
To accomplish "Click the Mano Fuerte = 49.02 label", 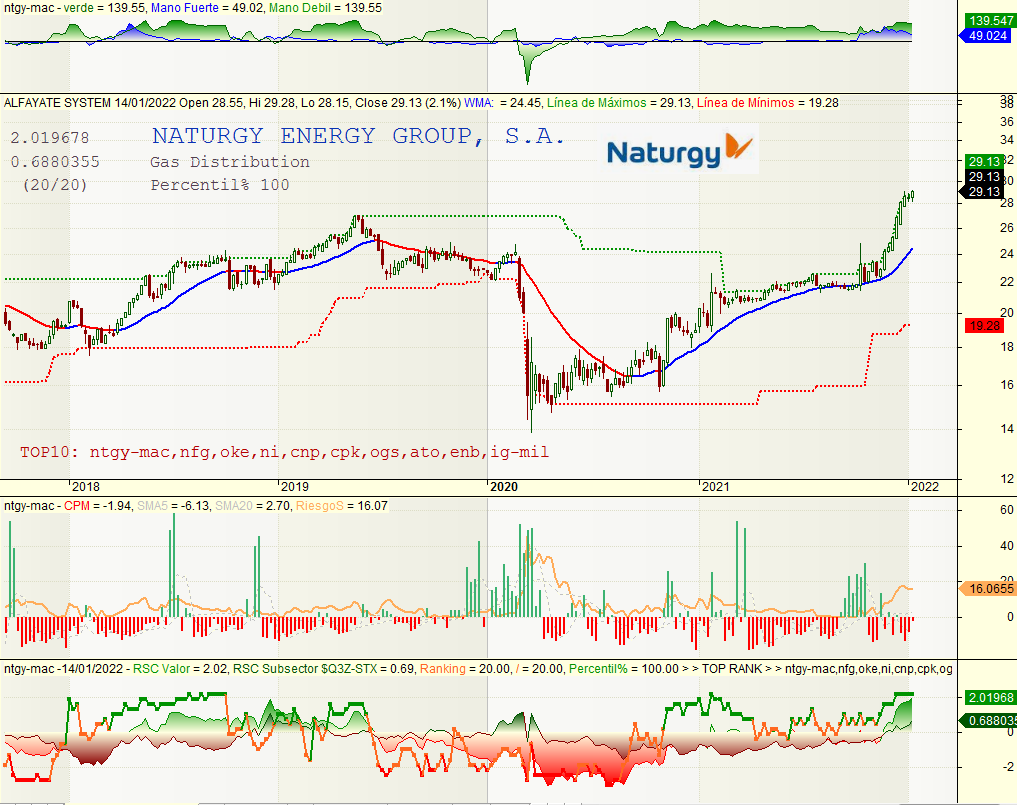I will [x=207, y=8].
